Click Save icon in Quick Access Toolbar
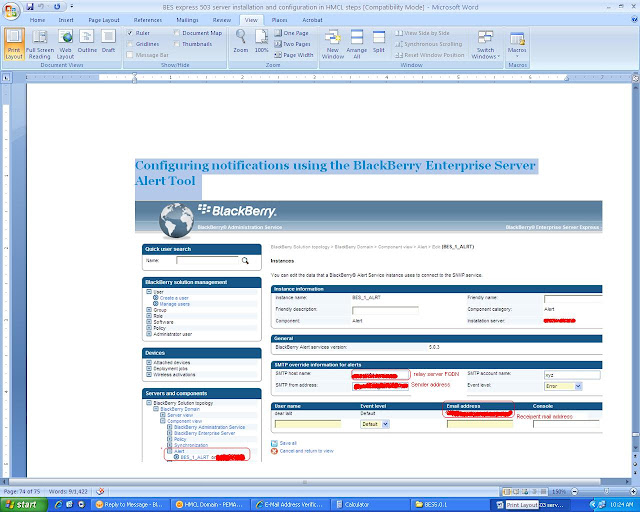Screen dimensions: 640x512 pyautogui.click(x=30, y=7)
